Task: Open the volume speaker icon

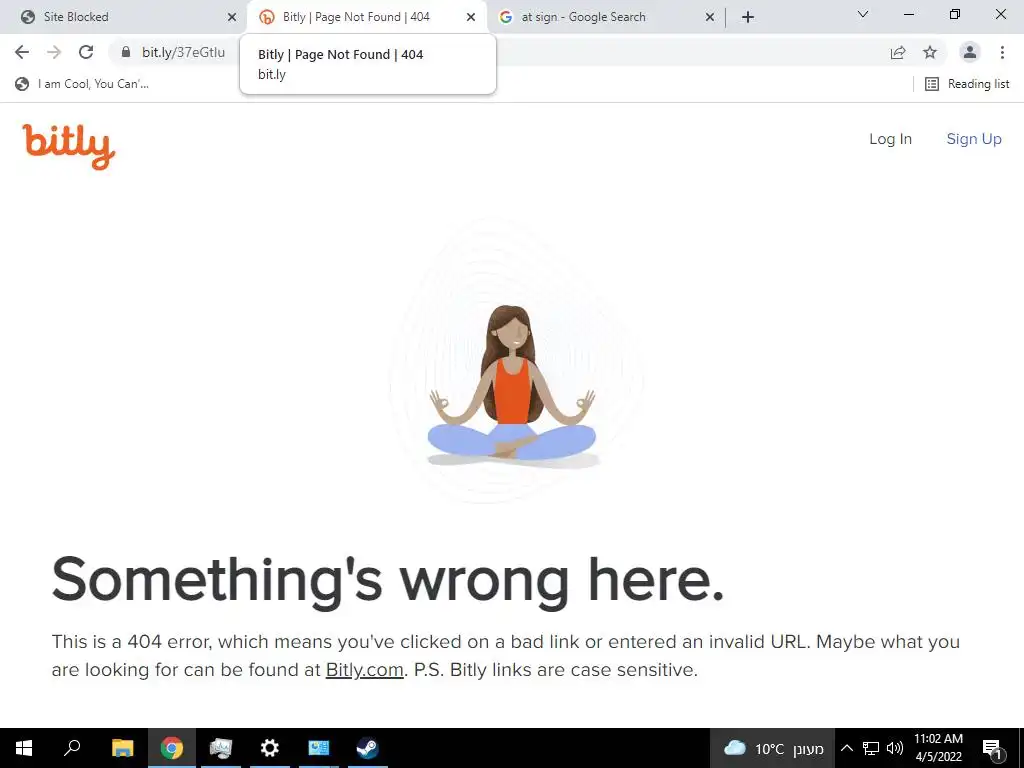Action: [895, 748]
